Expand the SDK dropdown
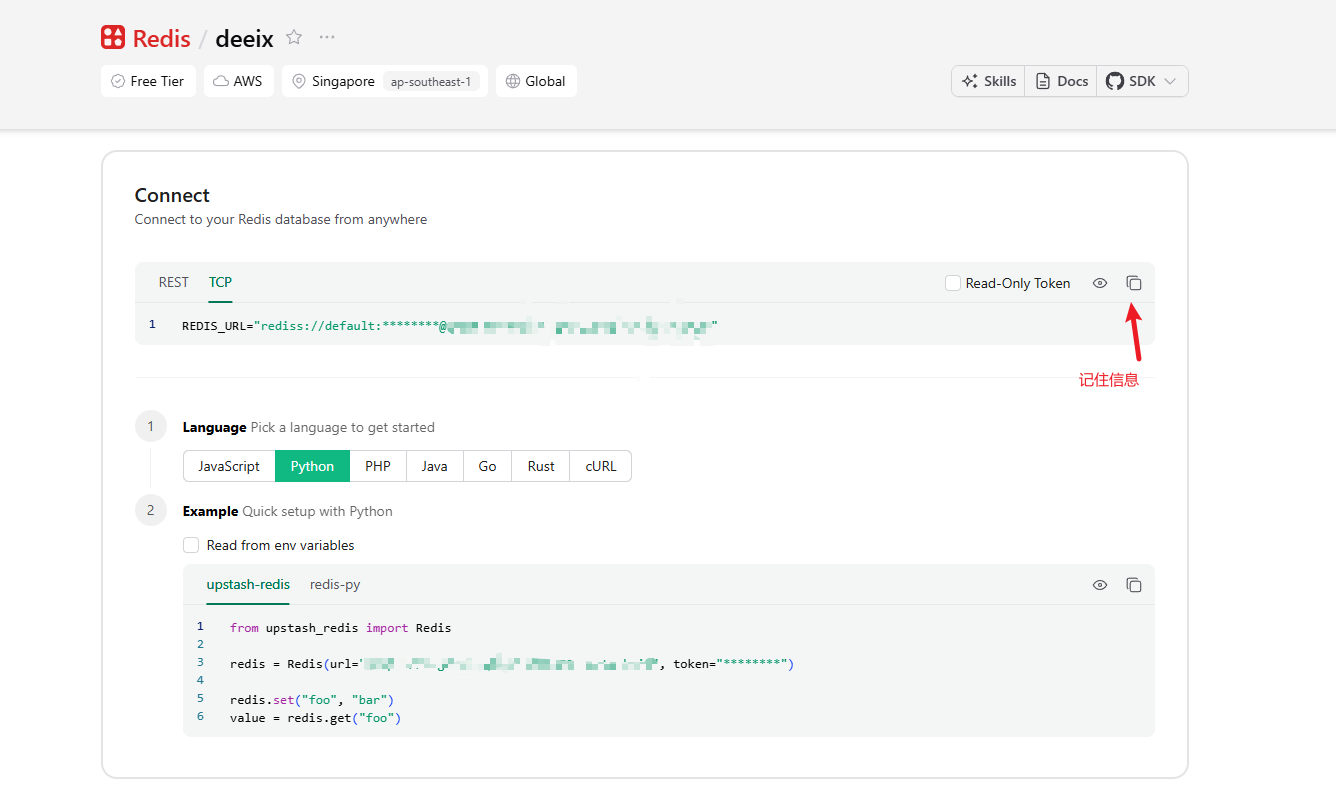 (x=1142, y=81)
